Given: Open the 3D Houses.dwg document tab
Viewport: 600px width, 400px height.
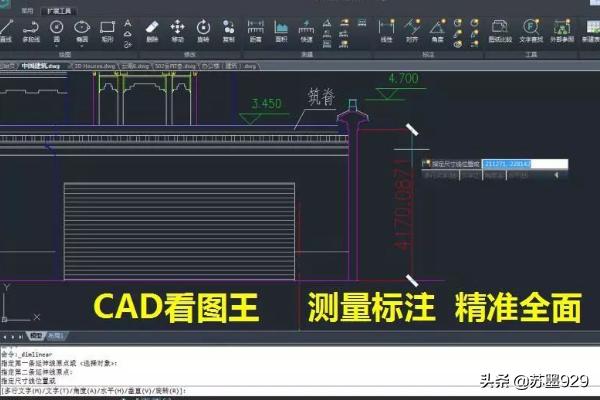Looking at the screenshot, I should click(95, 66).
